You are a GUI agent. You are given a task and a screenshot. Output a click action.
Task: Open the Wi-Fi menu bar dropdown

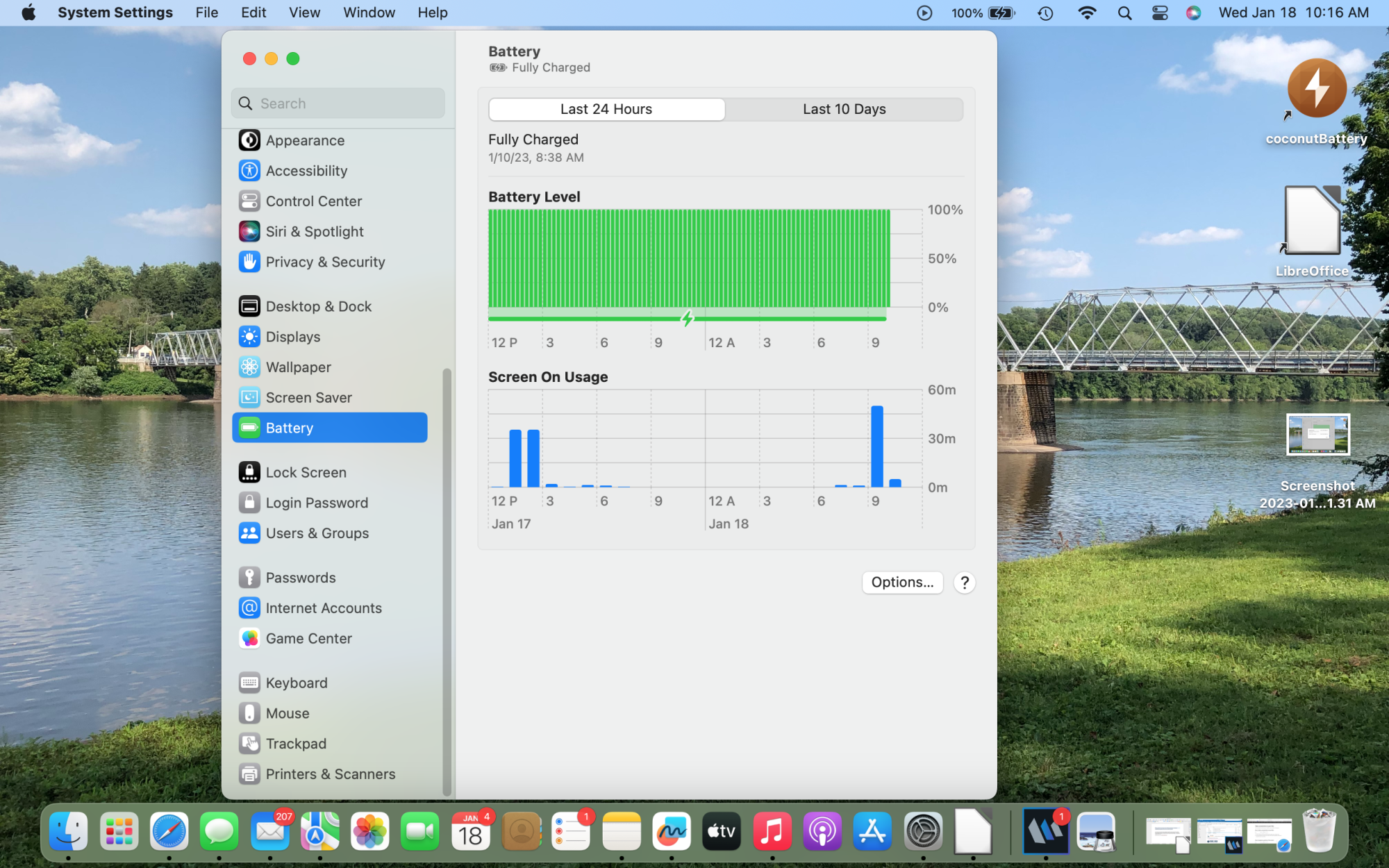[x=1087, y=12]
